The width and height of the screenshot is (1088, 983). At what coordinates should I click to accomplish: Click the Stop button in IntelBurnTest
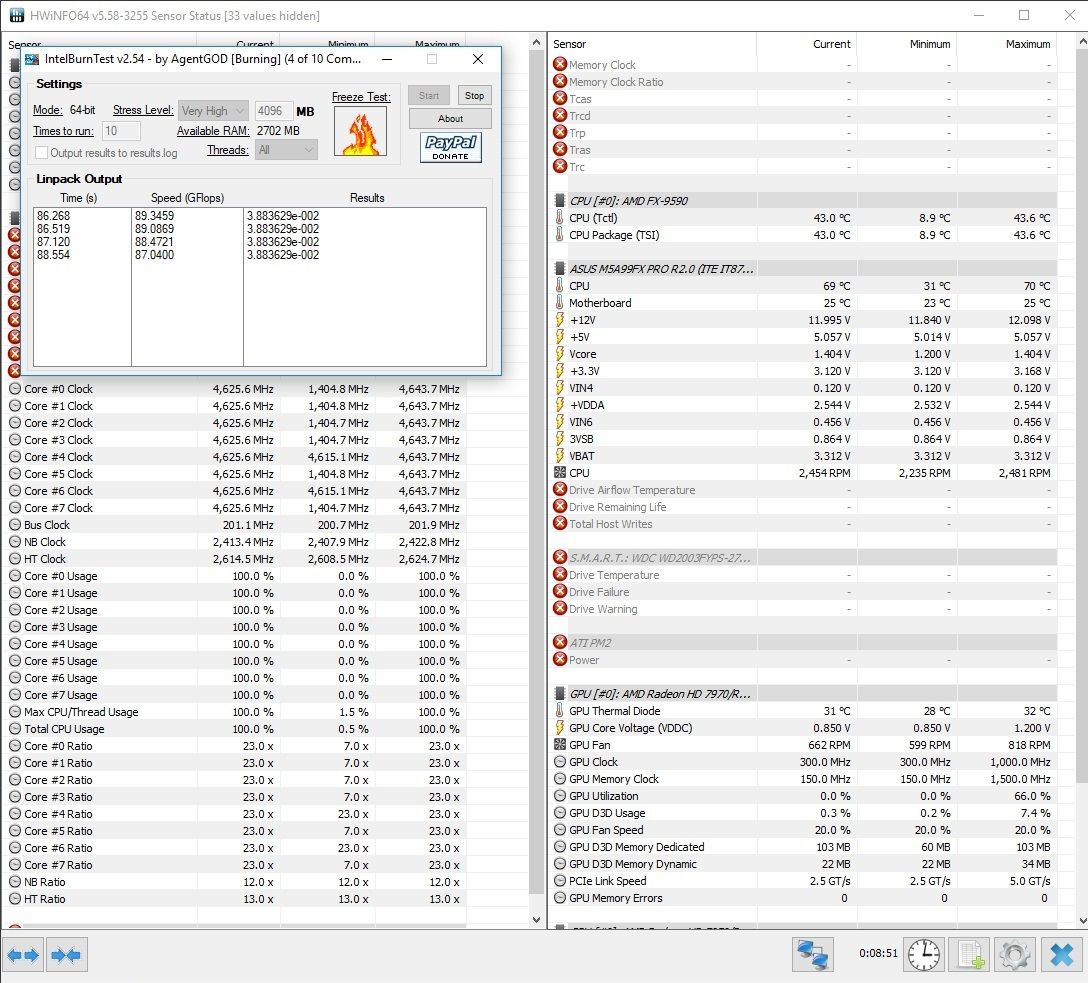[475, 96]
